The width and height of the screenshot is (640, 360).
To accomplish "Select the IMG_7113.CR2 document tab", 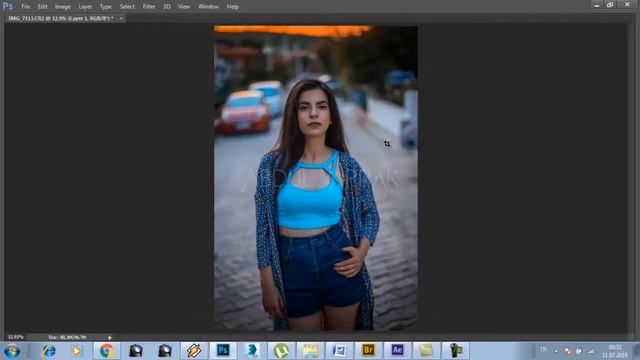I will pos(61,18).
